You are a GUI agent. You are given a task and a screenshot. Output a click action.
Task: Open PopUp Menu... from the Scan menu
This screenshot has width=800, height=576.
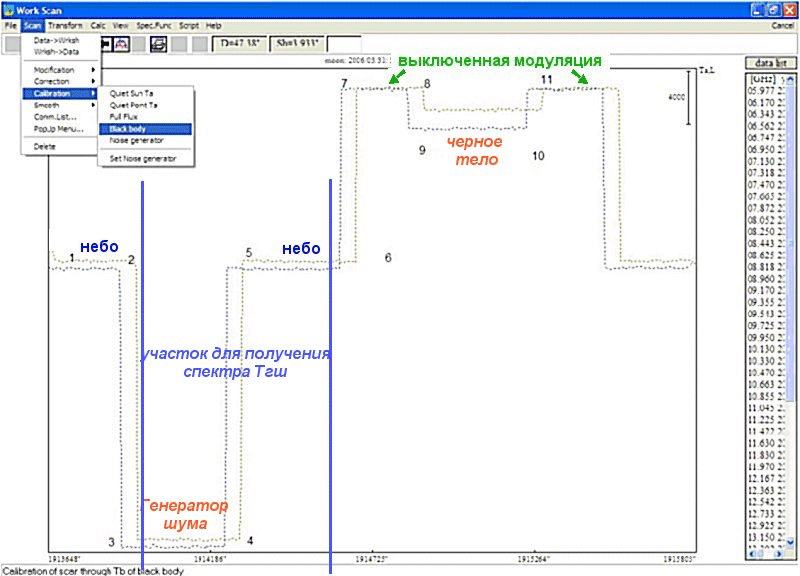click(60, 129)
